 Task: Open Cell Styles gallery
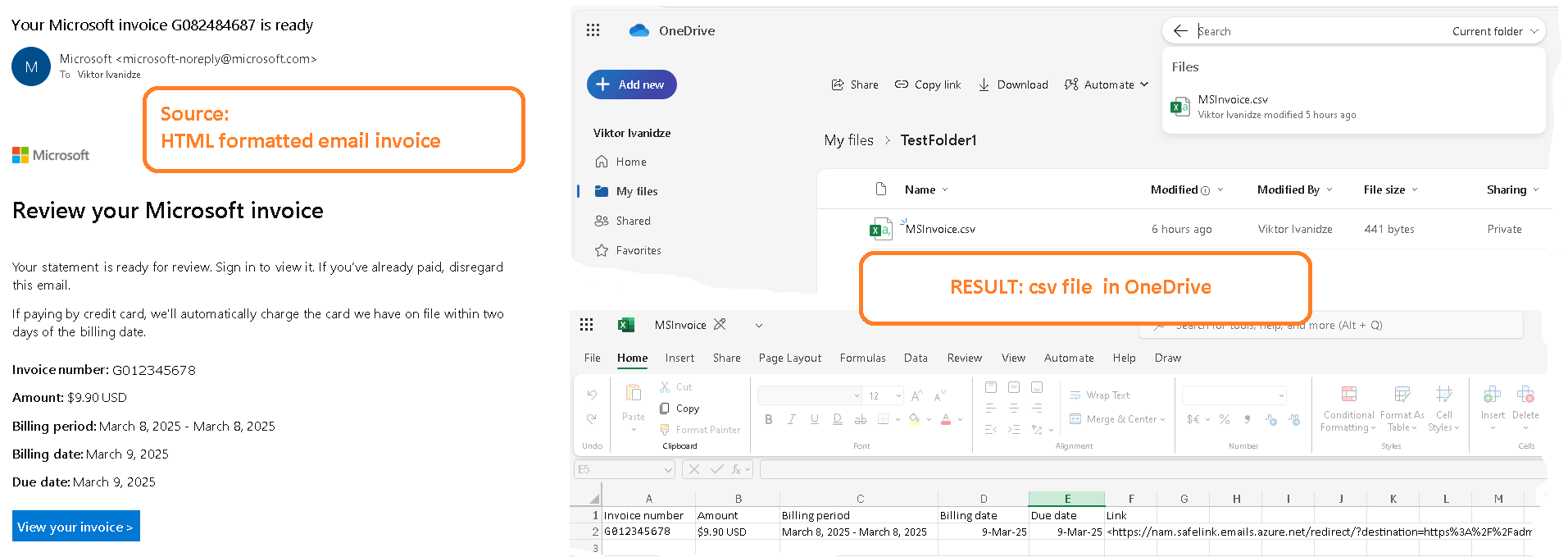tap(1444, 409)
